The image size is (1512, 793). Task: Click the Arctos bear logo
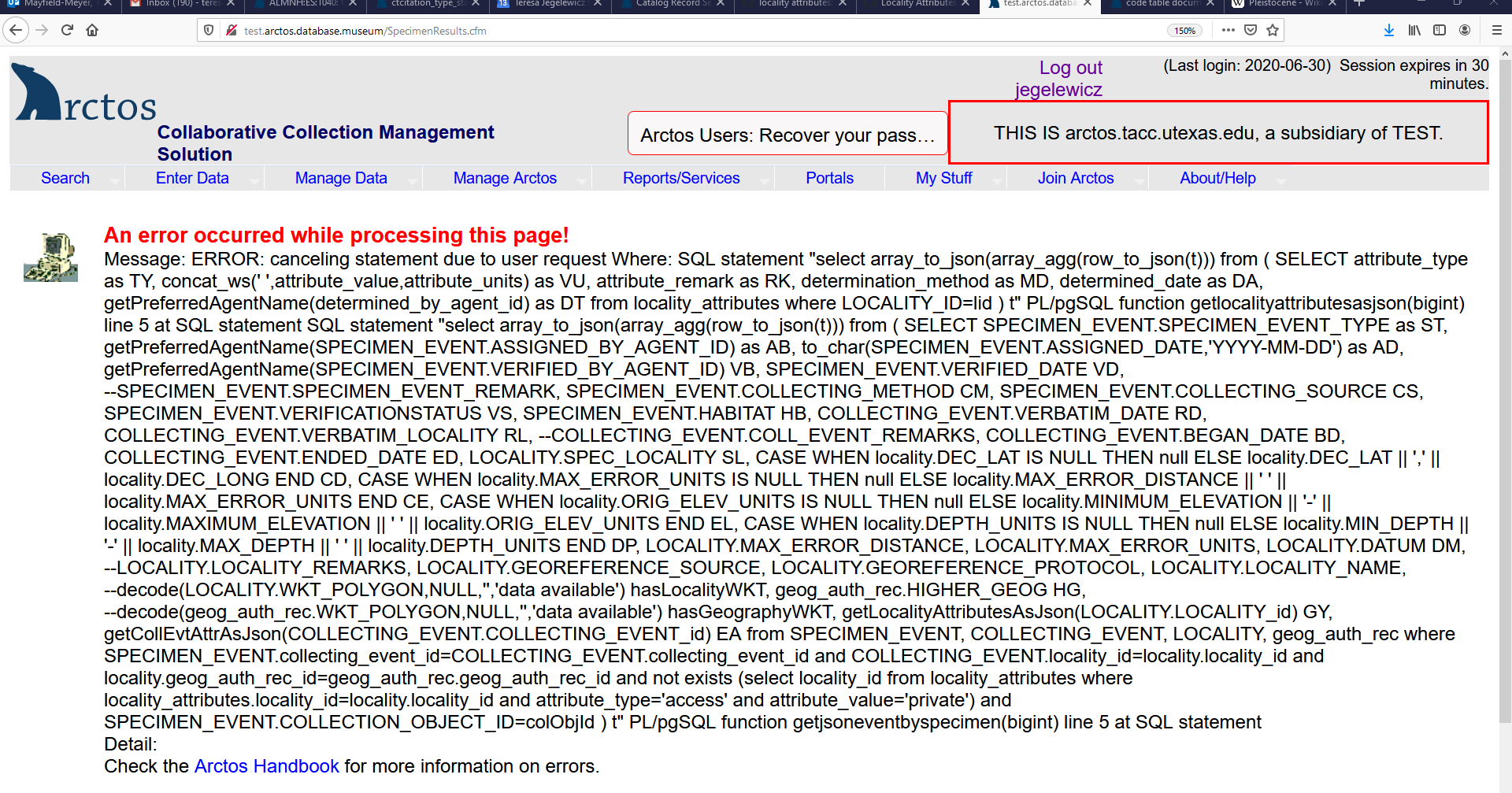click(x=84, y=93)
